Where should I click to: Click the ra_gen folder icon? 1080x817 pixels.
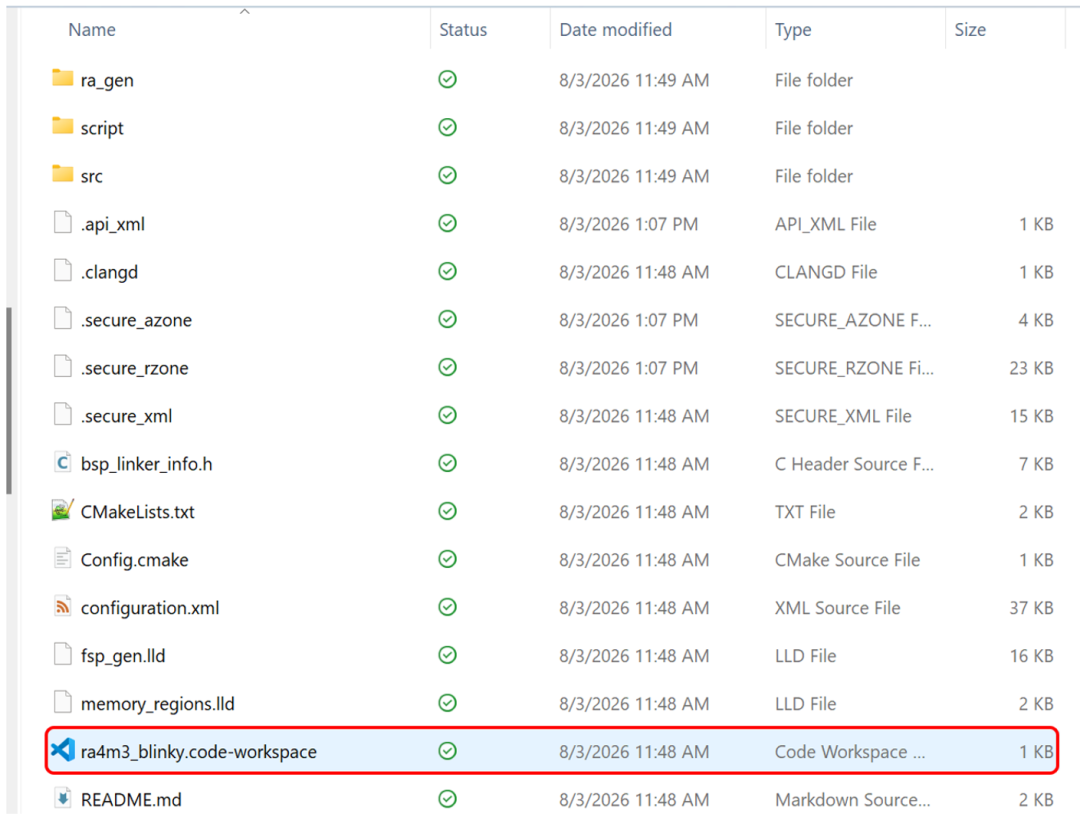(x=63, y=79)
